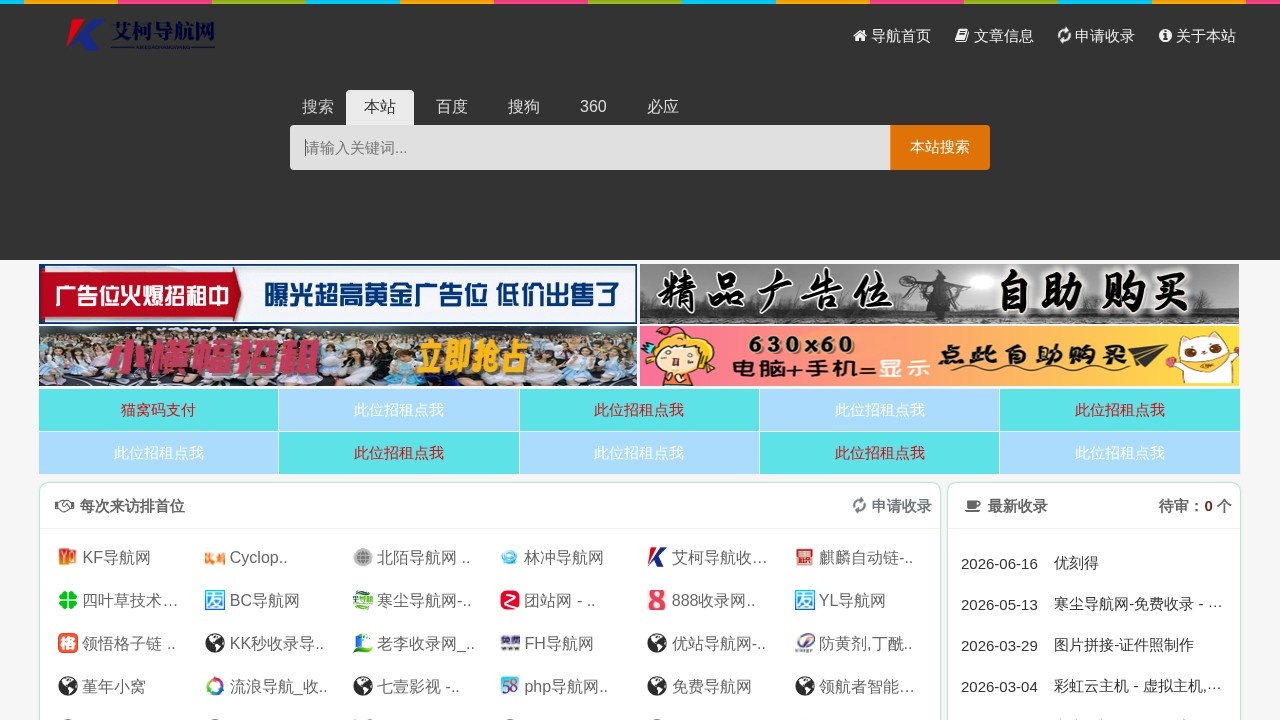The height and width of the screenshot is (720, 1280).
Task: Switch to the 必应 search tab
Action: [x=663, y=107]
